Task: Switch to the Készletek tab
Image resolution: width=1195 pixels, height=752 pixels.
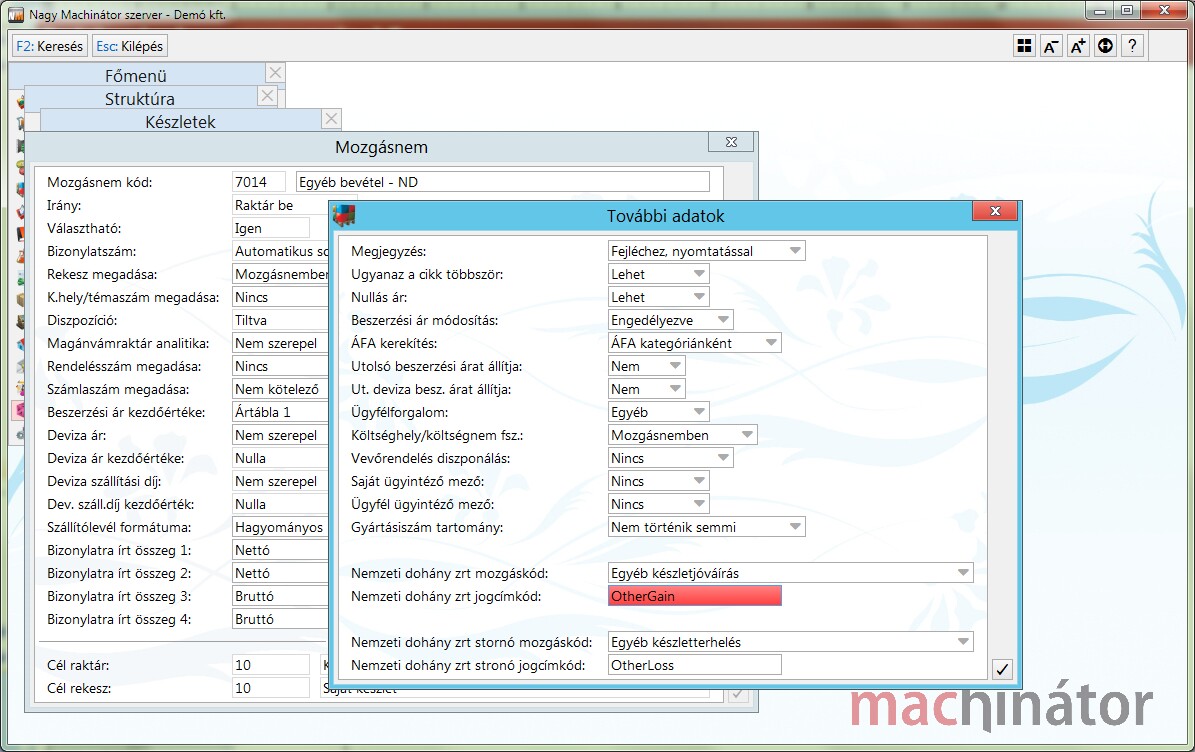Action: (x=181, y=122)
